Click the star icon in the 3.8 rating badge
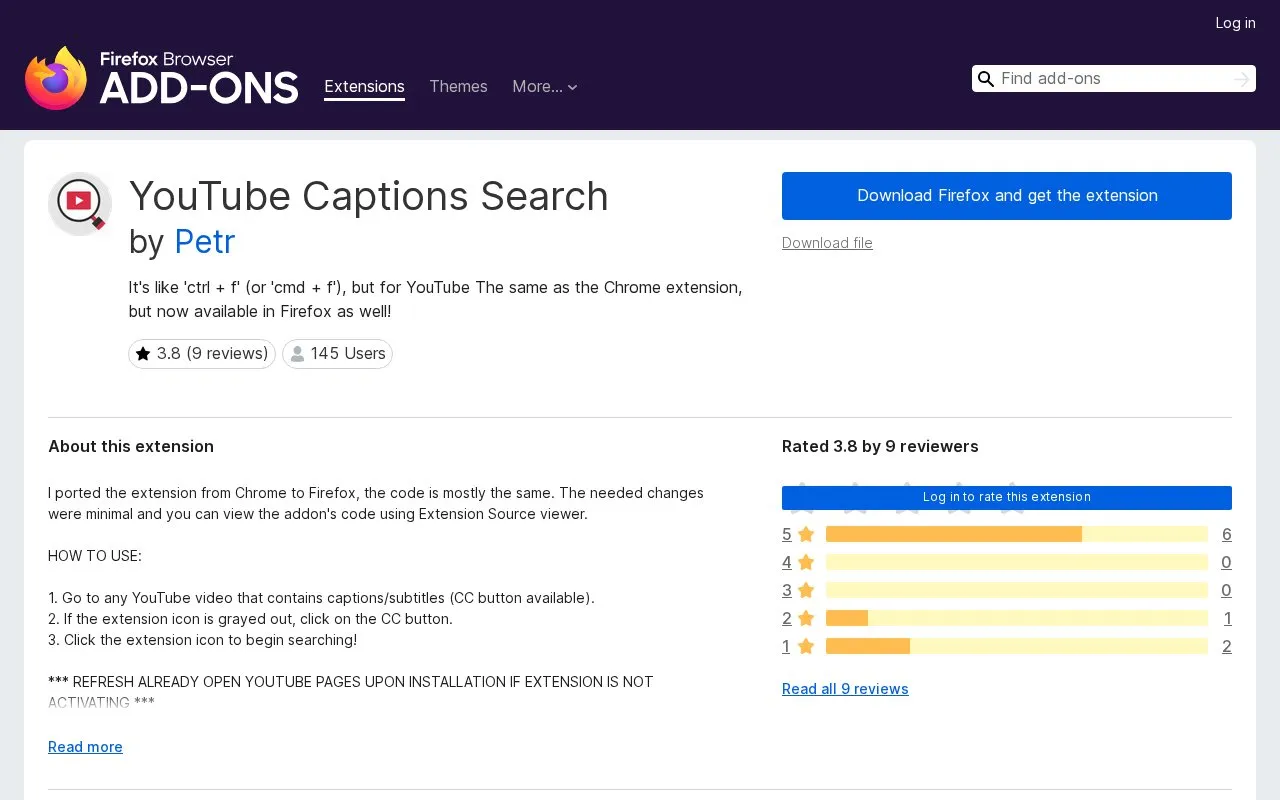Image resolution: width=1280 pixels, height=800 pixels. click(143, 354)
